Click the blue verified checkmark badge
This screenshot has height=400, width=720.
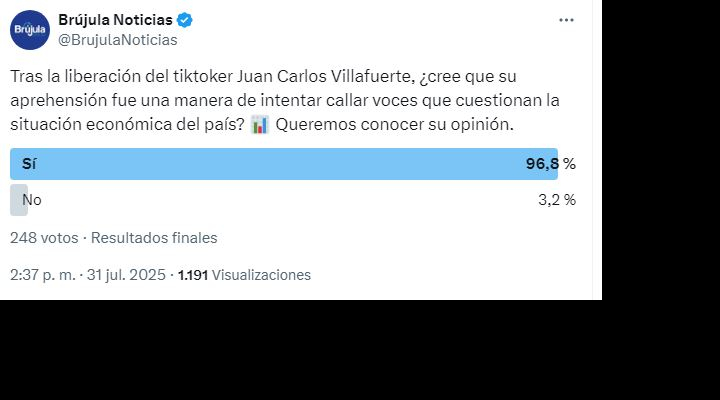(x=185, y=20)
